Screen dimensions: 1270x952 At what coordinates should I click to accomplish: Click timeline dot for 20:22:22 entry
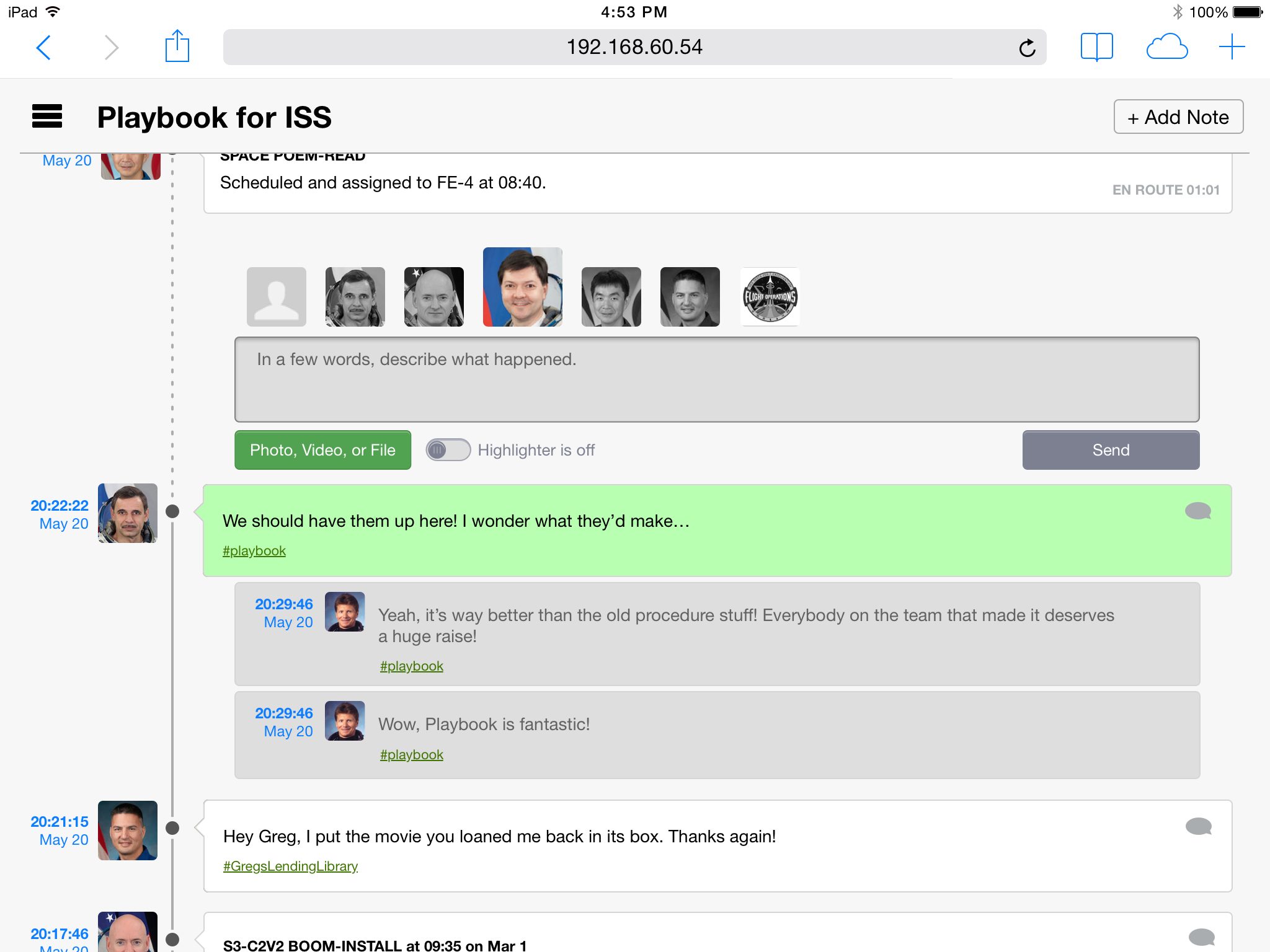click(x=172, y=511)
